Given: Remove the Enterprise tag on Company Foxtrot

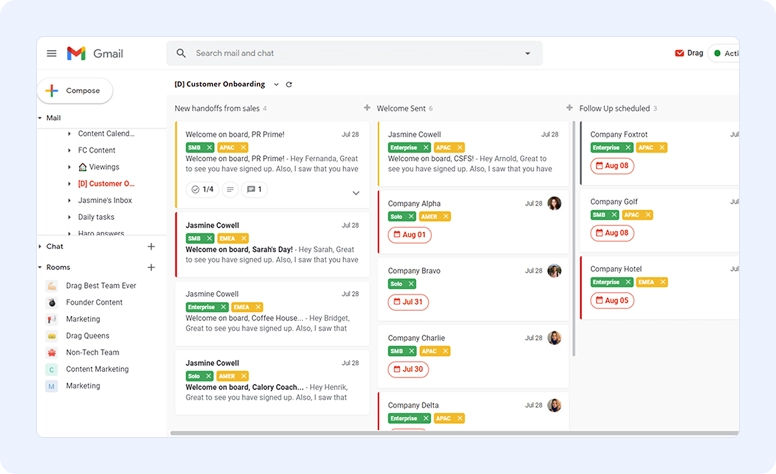Looking at the screenshot, I should coord(628,147).
